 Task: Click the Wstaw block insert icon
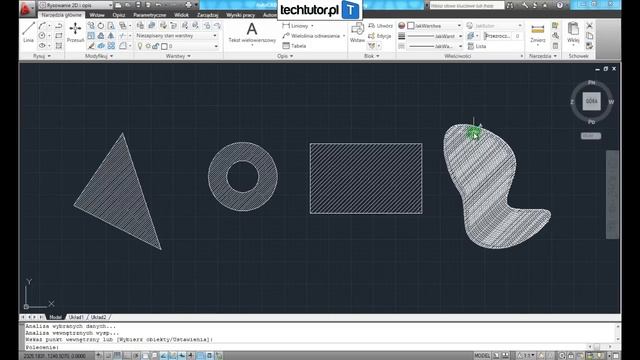(357, 32)
